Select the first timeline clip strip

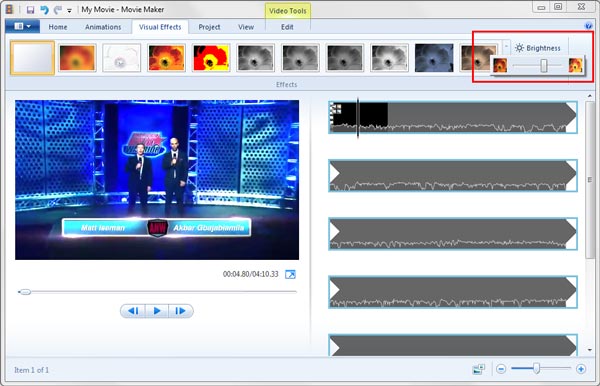pos(453,117)
